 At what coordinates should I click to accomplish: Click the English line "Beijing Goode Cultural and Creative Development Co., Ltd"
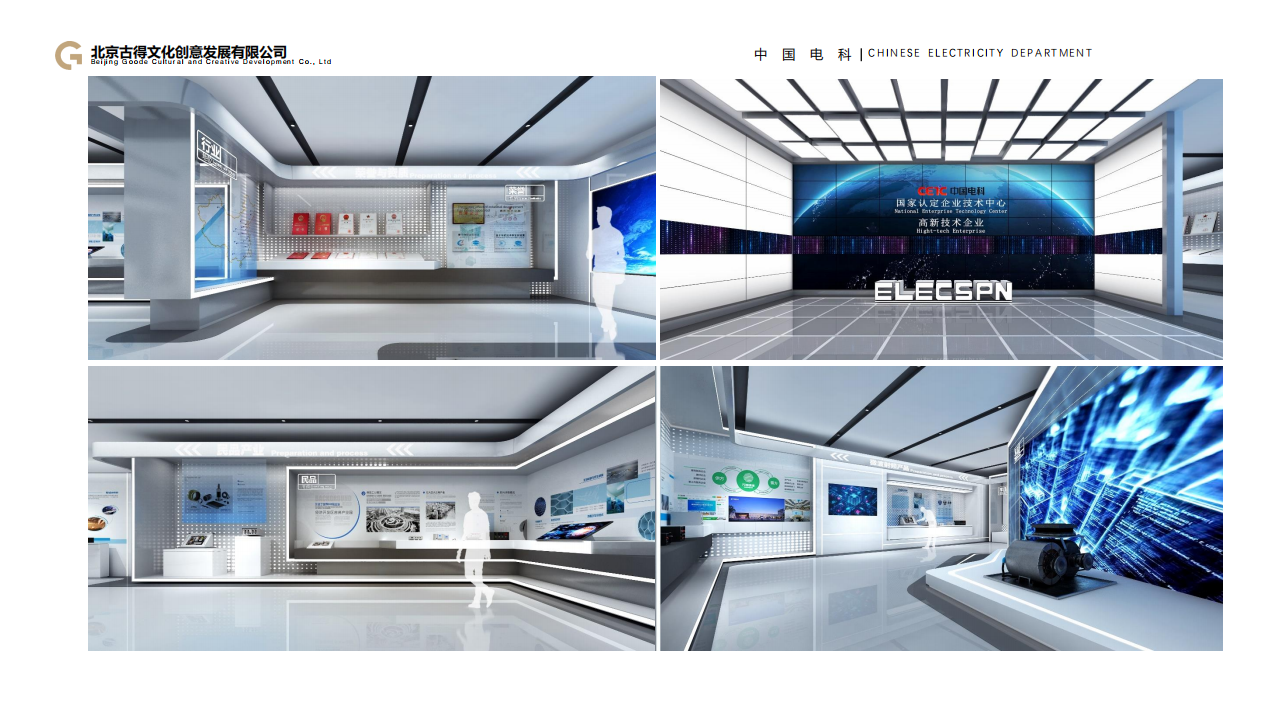tap(211, 62)
